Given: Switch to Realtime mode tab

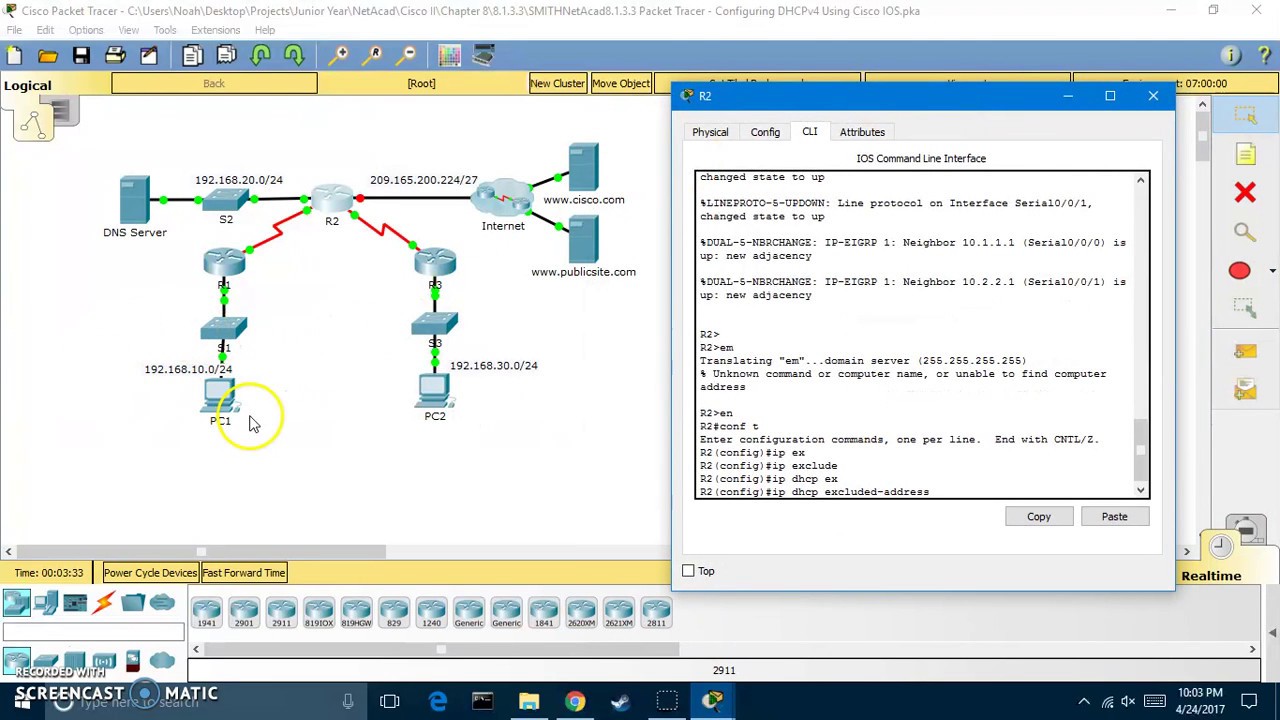Looking at the screenshot, I should (x=1211, y=575).
